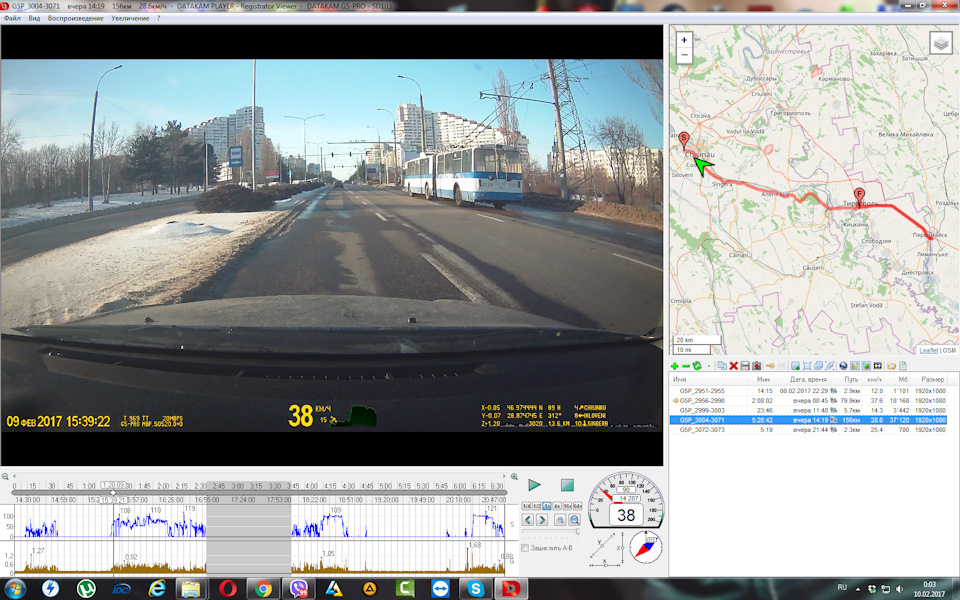Viewport: 960px width, 600px height.
Task: Click the document page icon in list toolbar
Action: coord(903,366)
